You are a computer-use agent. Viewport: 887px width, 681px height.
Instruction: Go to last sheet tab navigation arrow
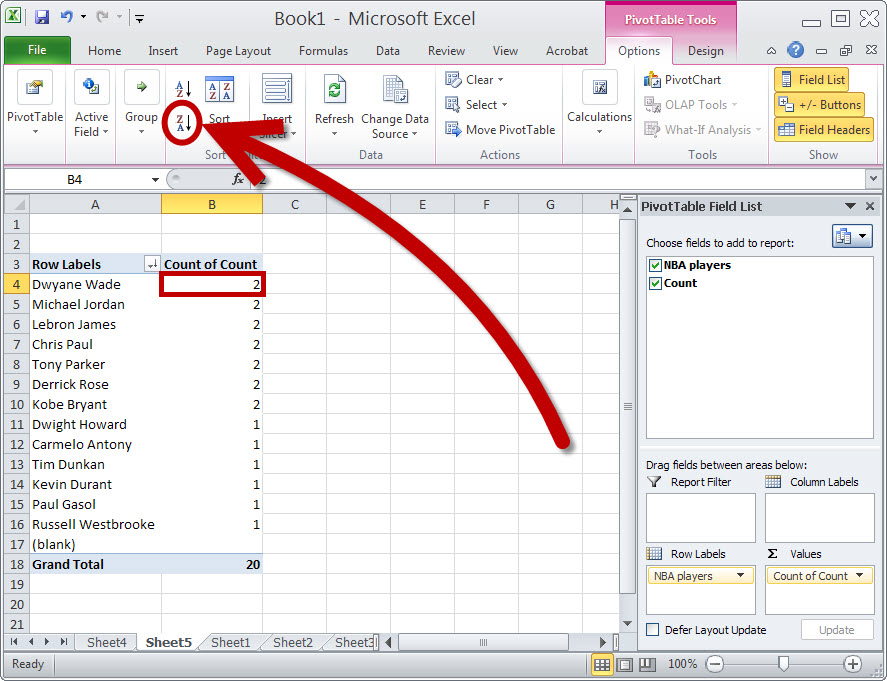(64, 642)
